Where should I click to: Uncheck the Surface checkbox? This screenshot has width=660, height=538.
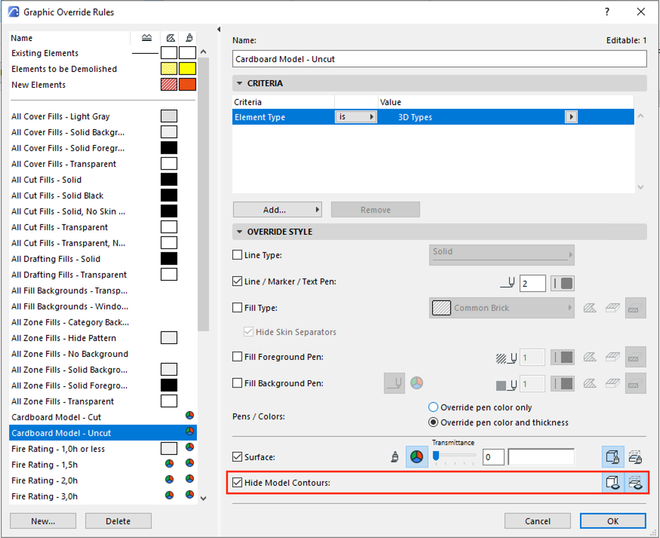point(237,457)
